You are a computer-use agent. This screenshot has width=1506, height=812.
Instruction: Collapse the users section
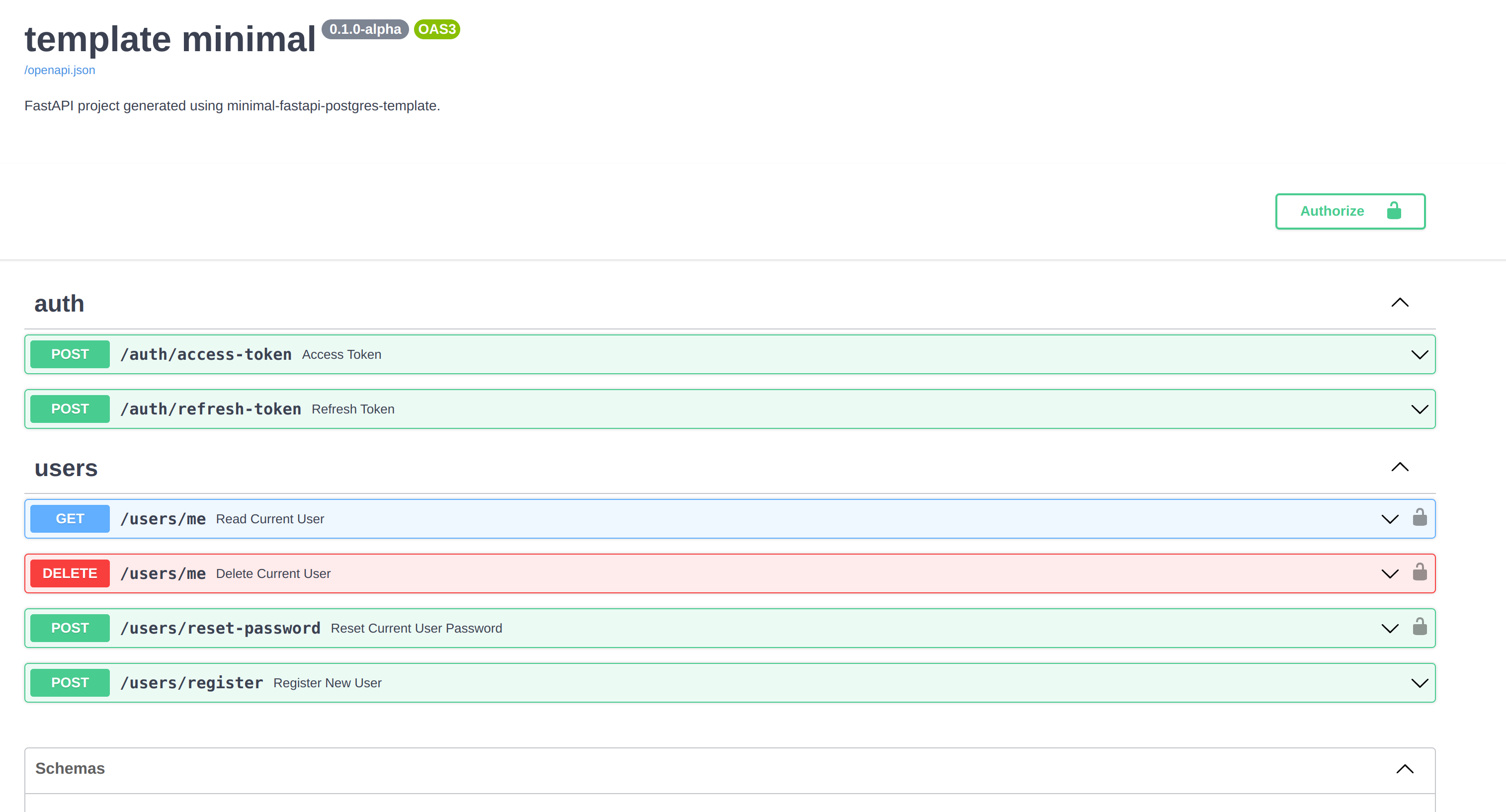[1401, 467]
